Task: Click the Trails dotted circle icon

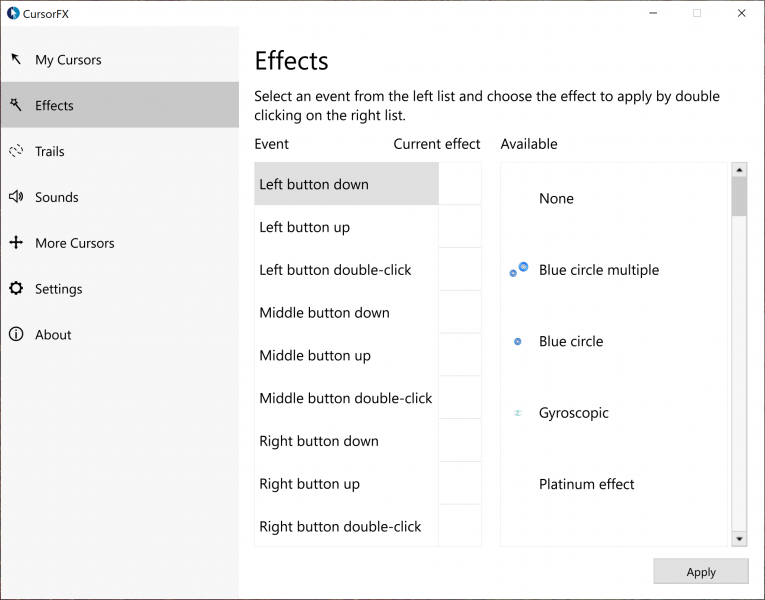Action: click(x=16, y=151)
